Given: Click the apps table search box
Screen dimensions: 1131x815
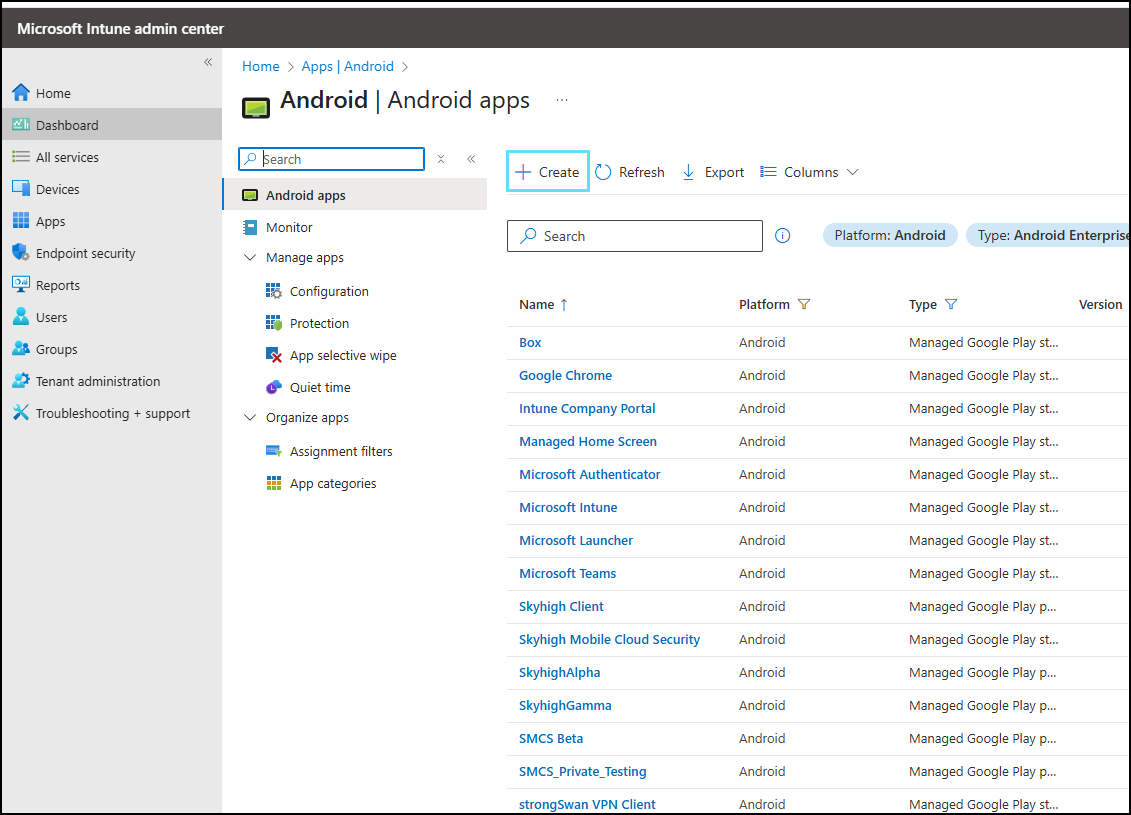Looking at the screenshot, I should coord(635,236).
